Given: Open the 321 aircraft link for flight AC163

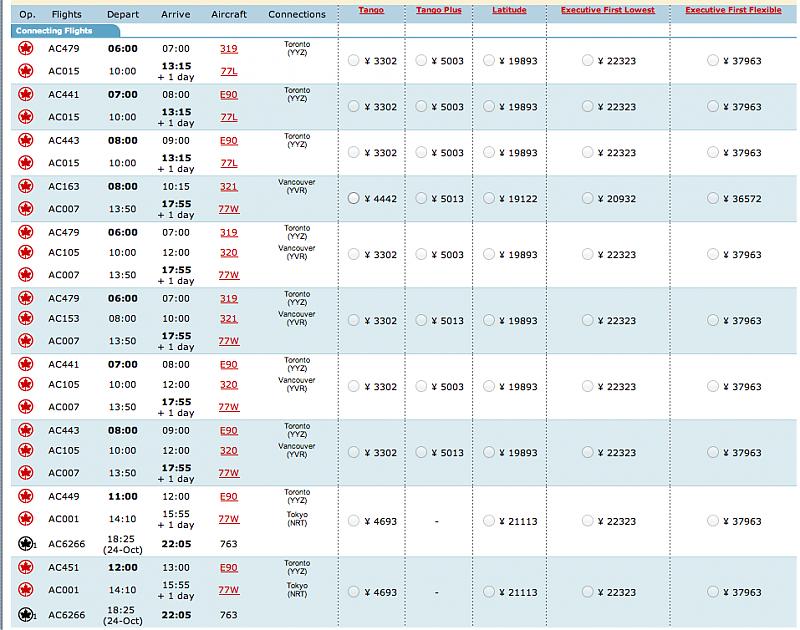Looking at the screenshot, I should coord(229,187).
